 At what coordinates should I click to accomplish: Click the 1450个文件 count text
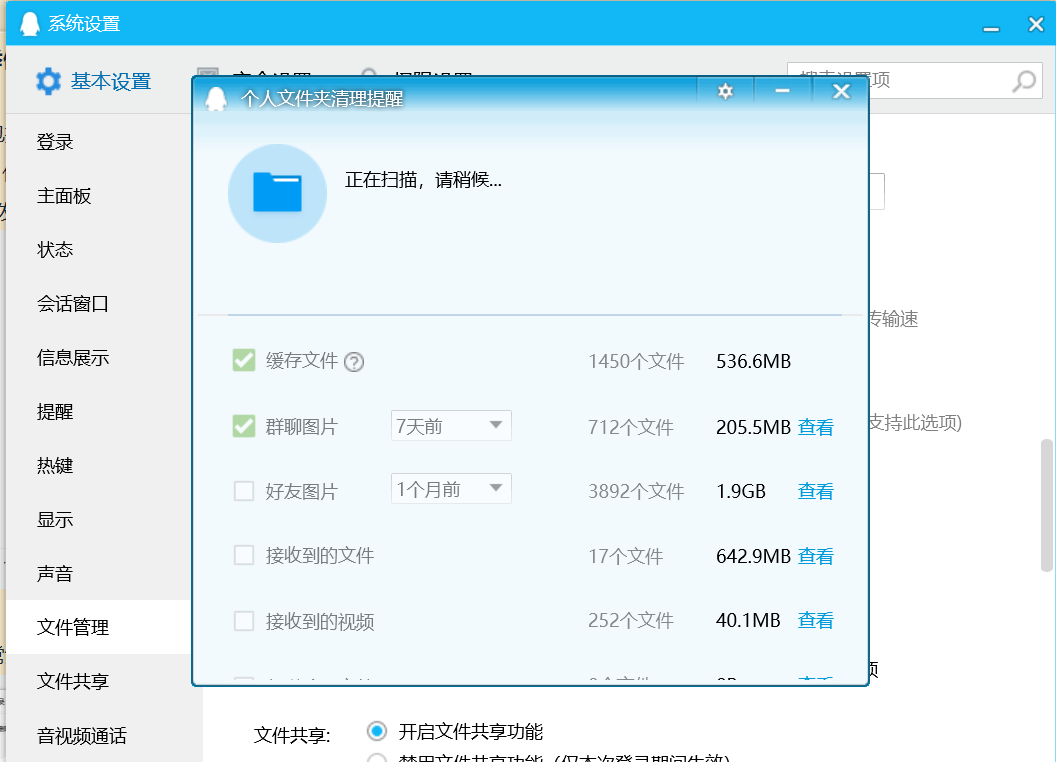click(x=636, y=361)
